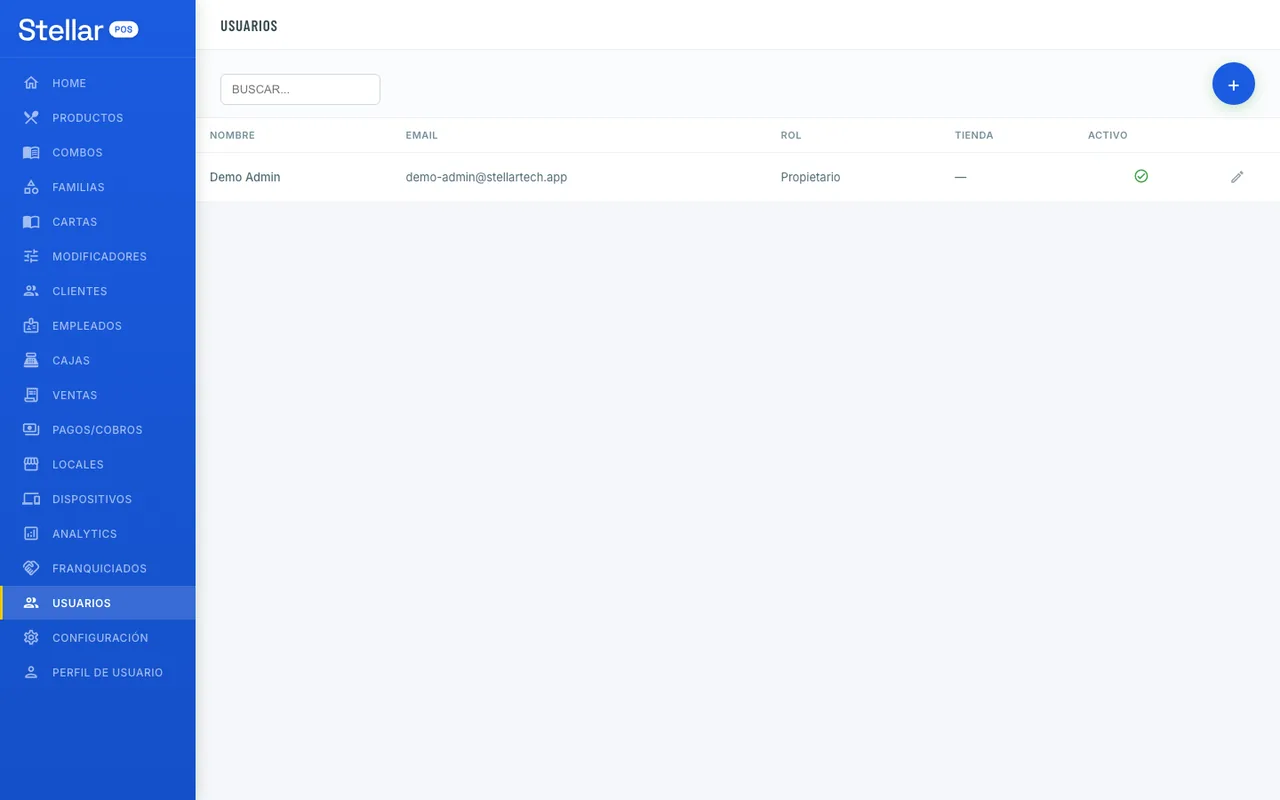
Task: Open the Home menu item
Action: [x=98, y=83]
